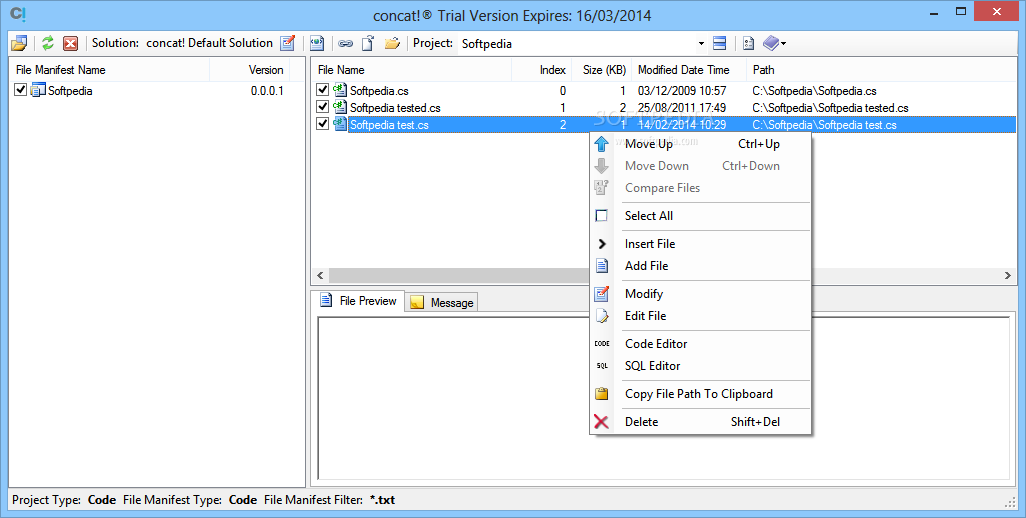Click the blue stacked bars toolbar icon
Image resolution: width=1026 pixels, height=518 pixels.
719,43
